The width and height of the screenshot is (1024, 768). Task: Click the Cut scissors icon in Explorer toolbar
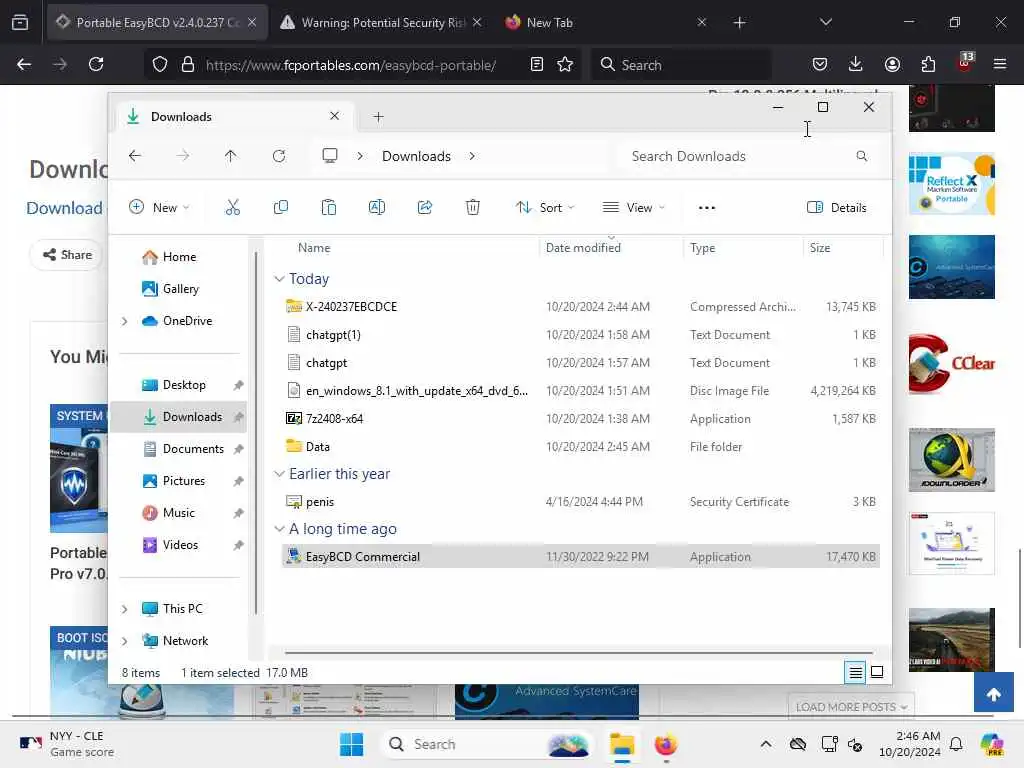(x=232, y=208)
